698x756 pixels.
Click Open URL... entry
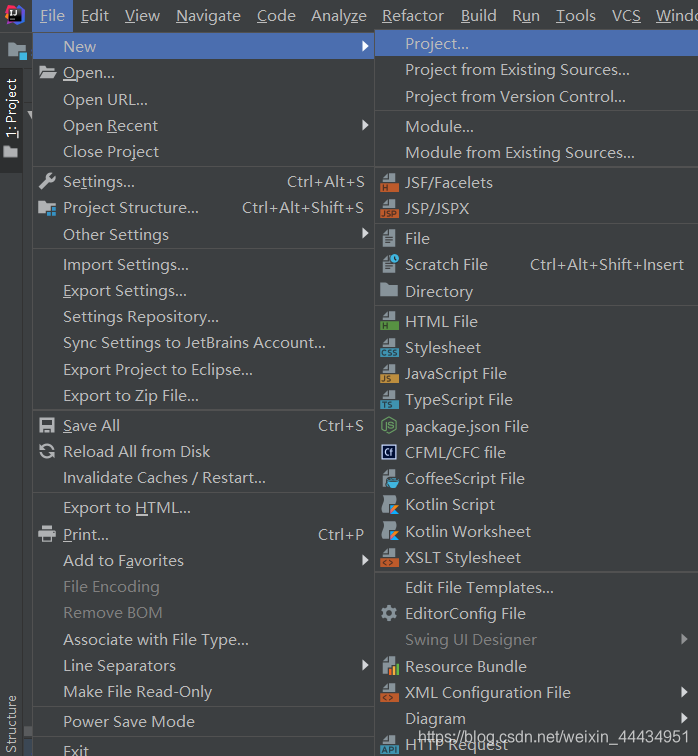tap(203, 99)
